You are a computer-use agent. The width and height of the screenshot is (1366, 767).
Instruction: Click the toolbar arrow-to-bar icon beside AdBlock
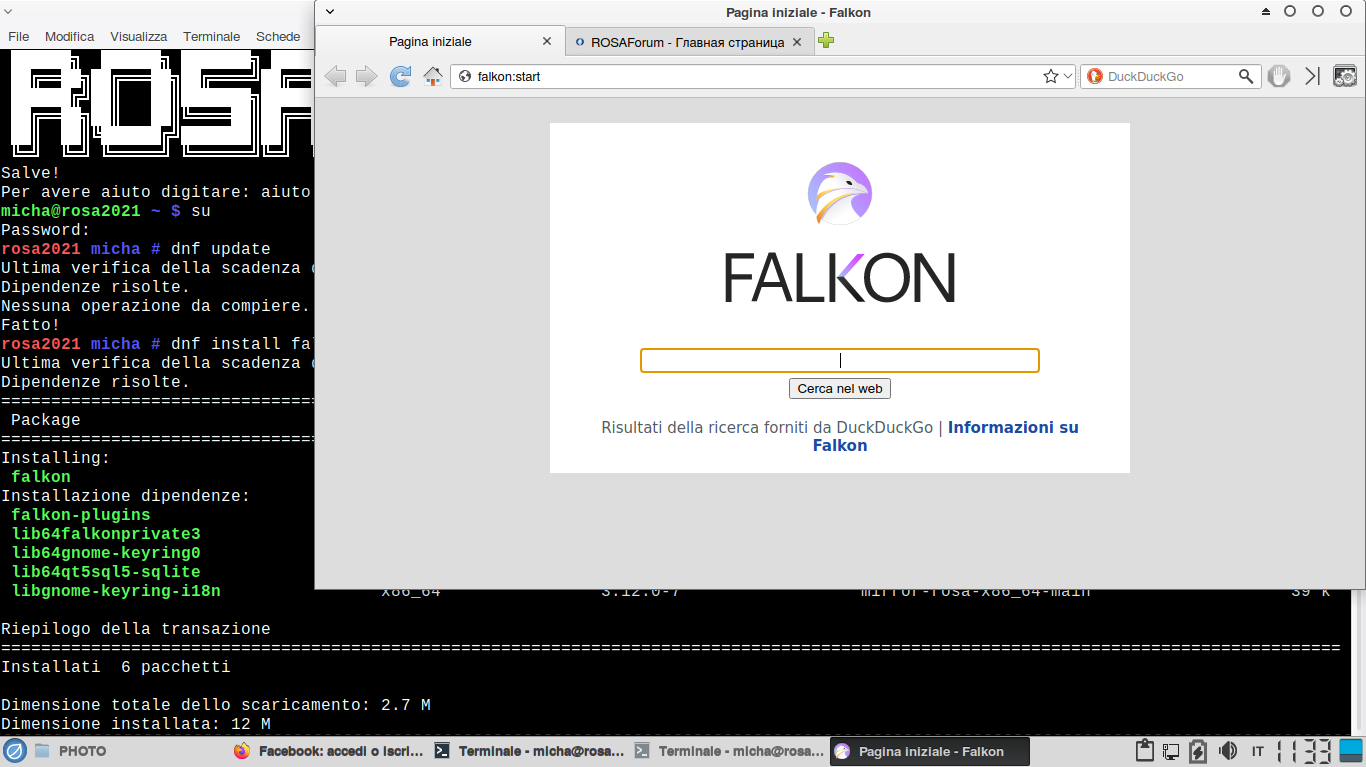[x=1312, y=76]
